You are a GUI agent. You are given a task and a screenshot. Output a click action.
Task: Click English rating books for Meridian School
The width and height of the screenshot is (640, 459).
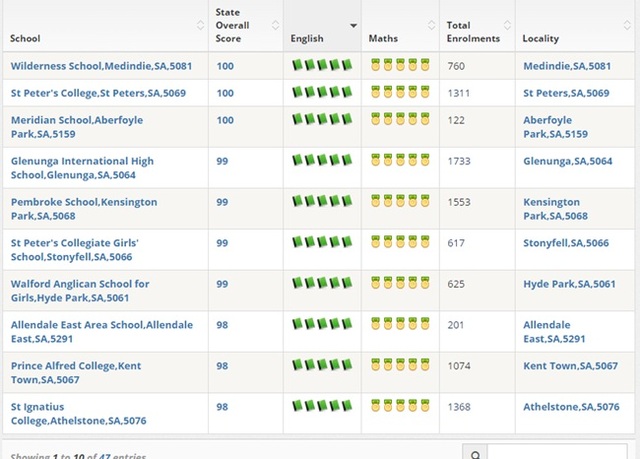(x=321, y=119)
